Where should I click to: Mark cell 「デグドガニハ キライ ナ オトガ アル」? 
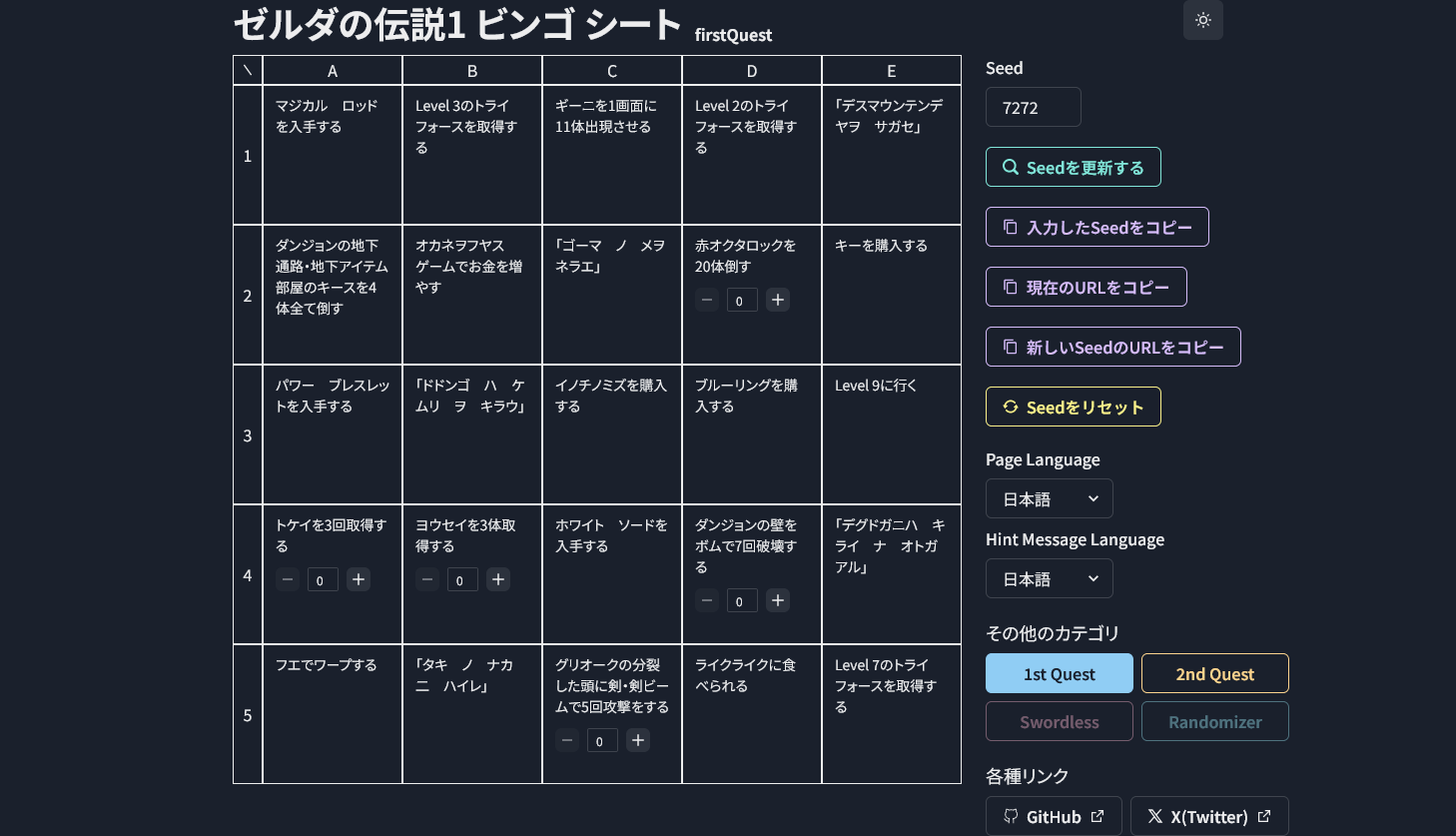892,574
